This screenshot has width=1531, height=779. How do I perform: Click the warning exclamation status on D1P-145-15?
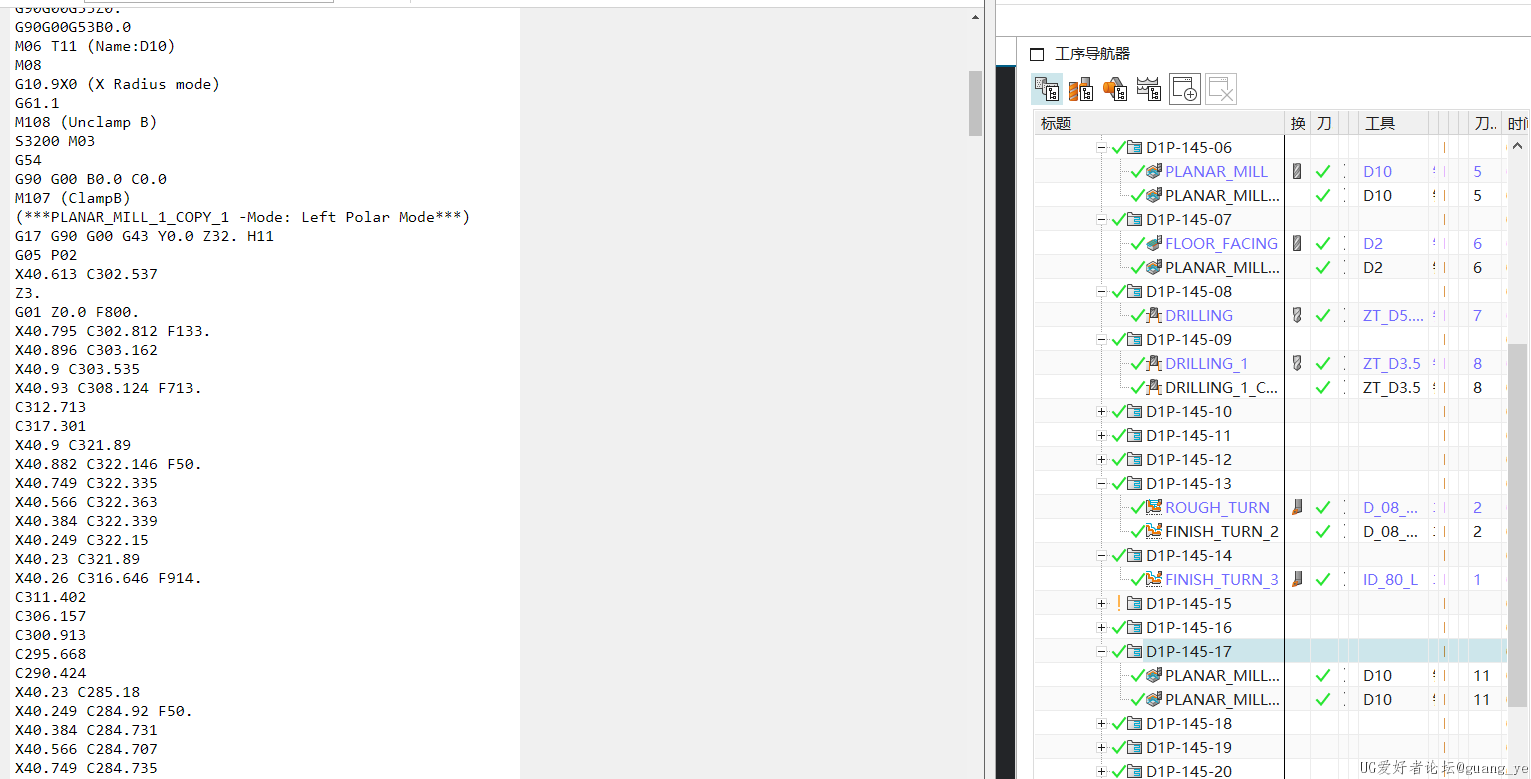tap(1118, 603)
